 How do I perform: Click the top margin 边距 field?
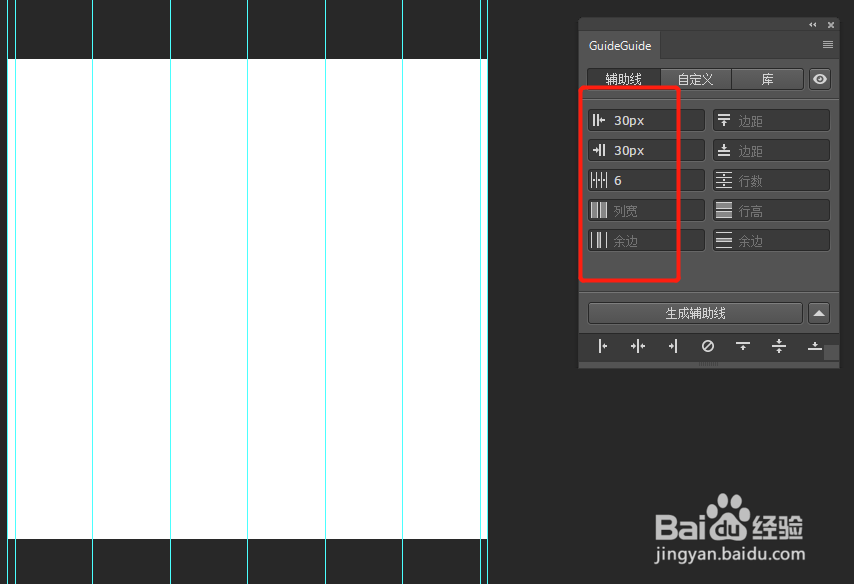click(x=771, y=120)
